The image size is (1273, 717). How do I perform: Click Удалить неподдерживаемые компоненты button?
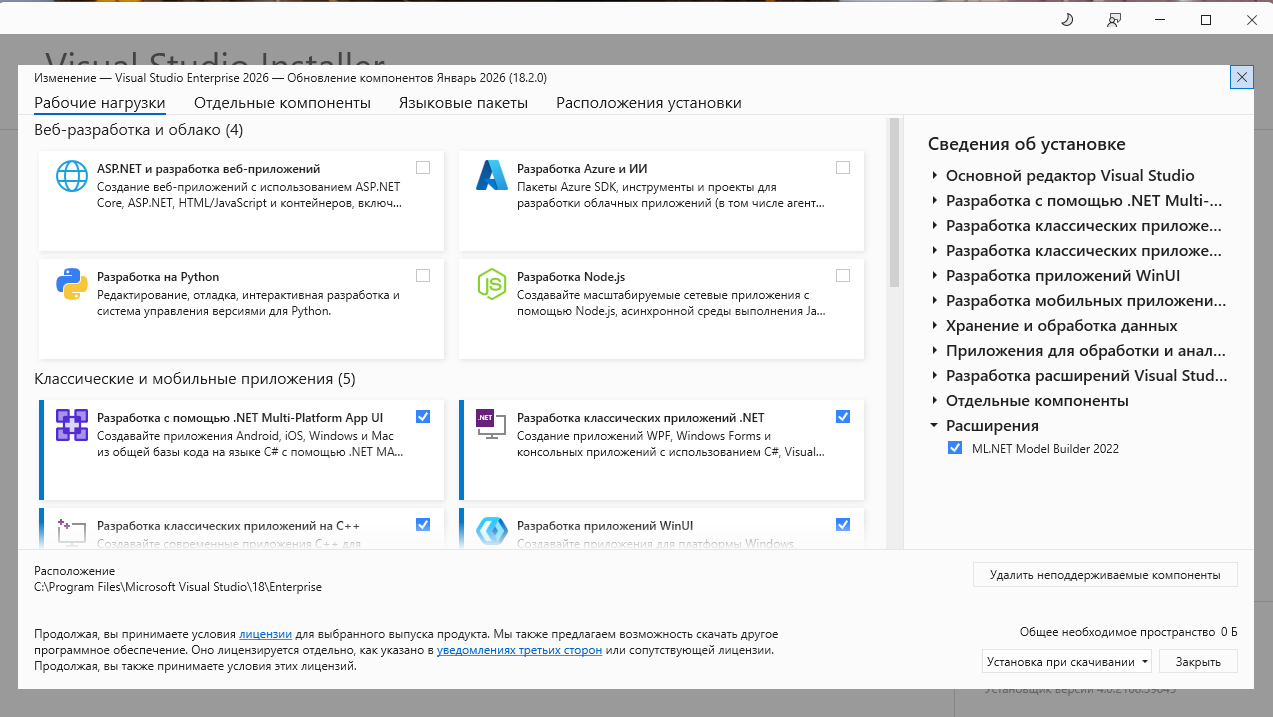tap(1105, 575)
